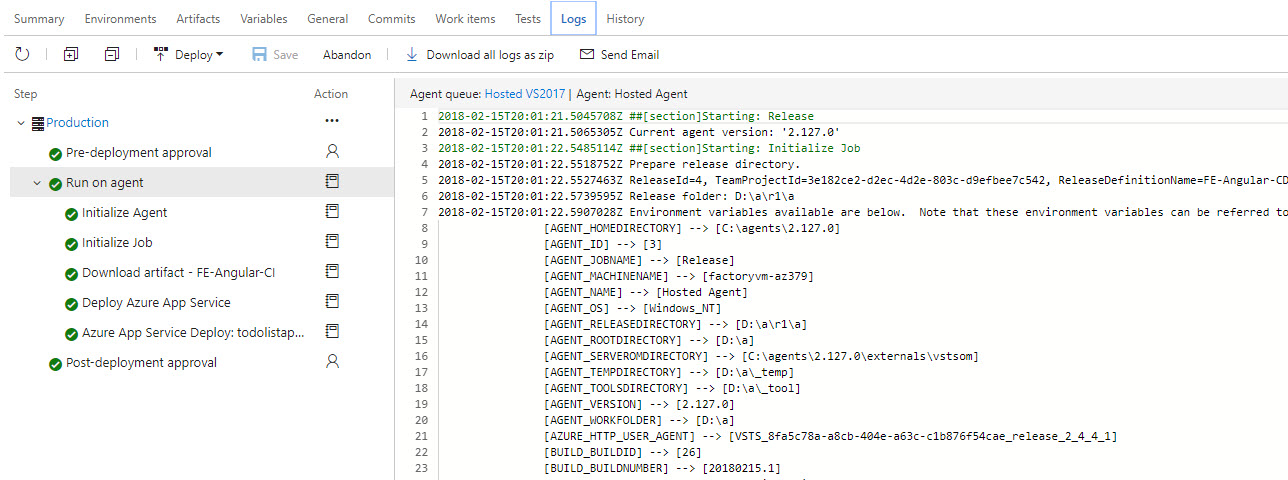Click Post-deployment approval person icon
Image resolution: width=1288 pixels, height=480 pixels.
pos(332,361)
